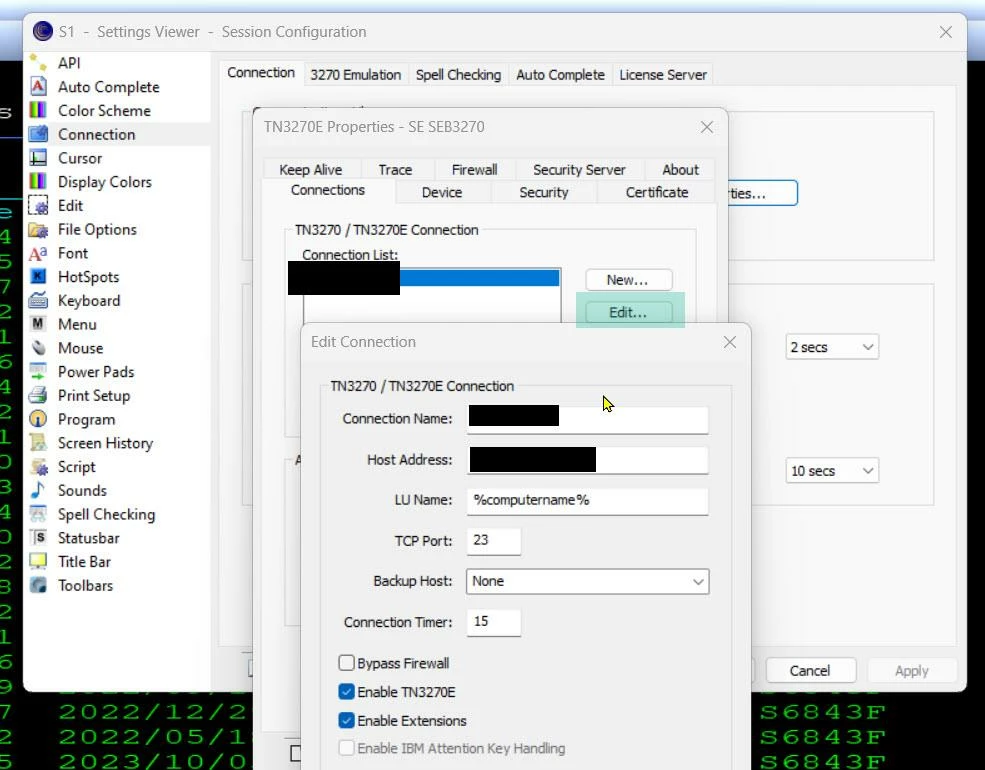Click the TCP Port field

pos(494,541)
